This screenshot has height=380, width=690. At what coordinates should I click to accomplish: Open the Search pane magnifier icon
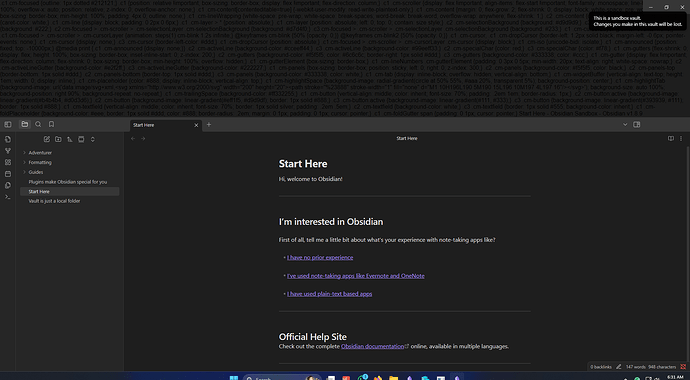coord(38,125)
